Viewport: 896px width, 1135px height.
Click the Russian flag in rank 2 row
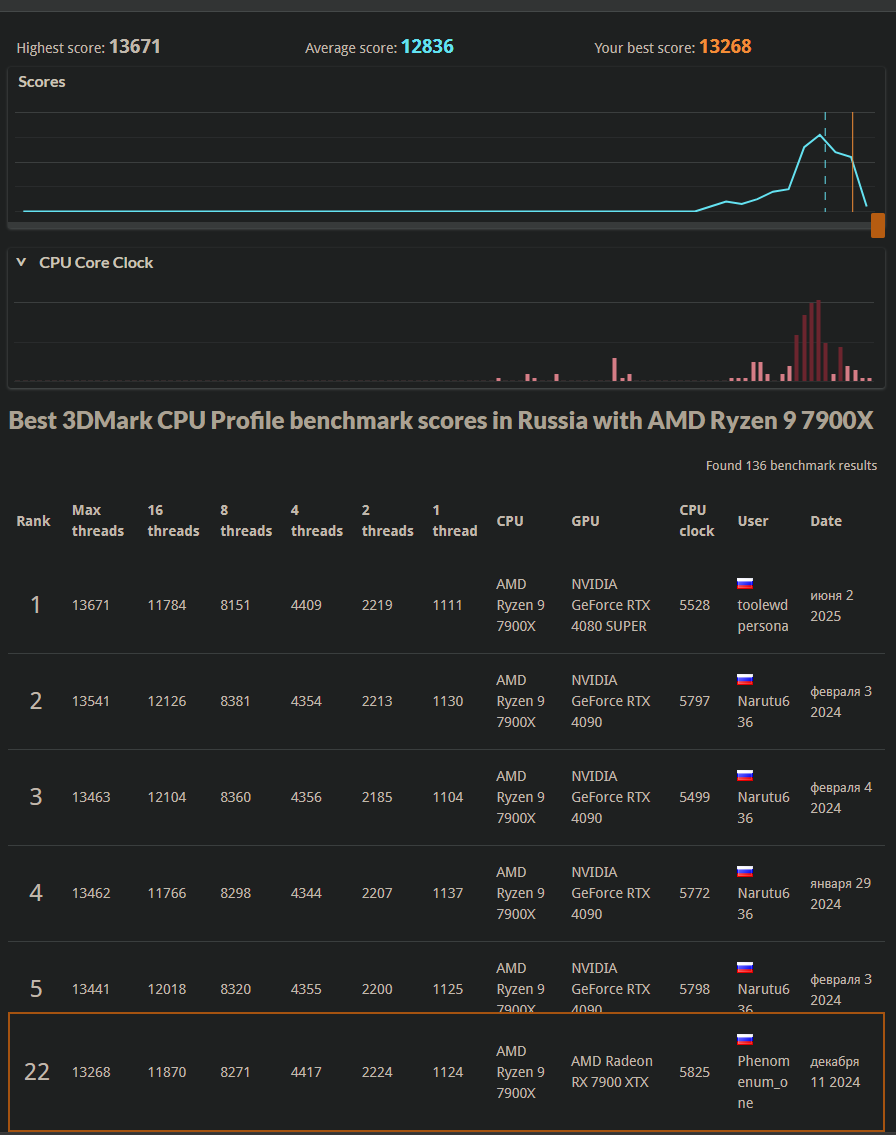(745, 679)
